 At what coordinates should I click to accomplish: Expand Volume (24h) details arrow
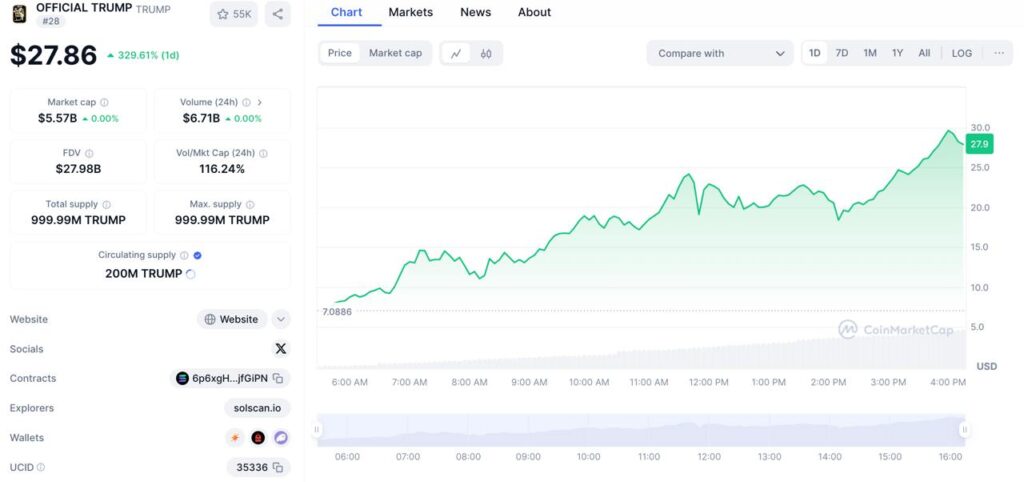(260, 102)
